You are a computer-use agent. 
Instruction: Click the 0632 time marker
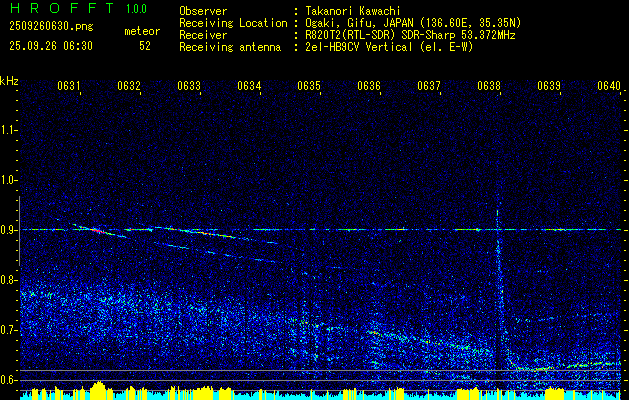129,85
